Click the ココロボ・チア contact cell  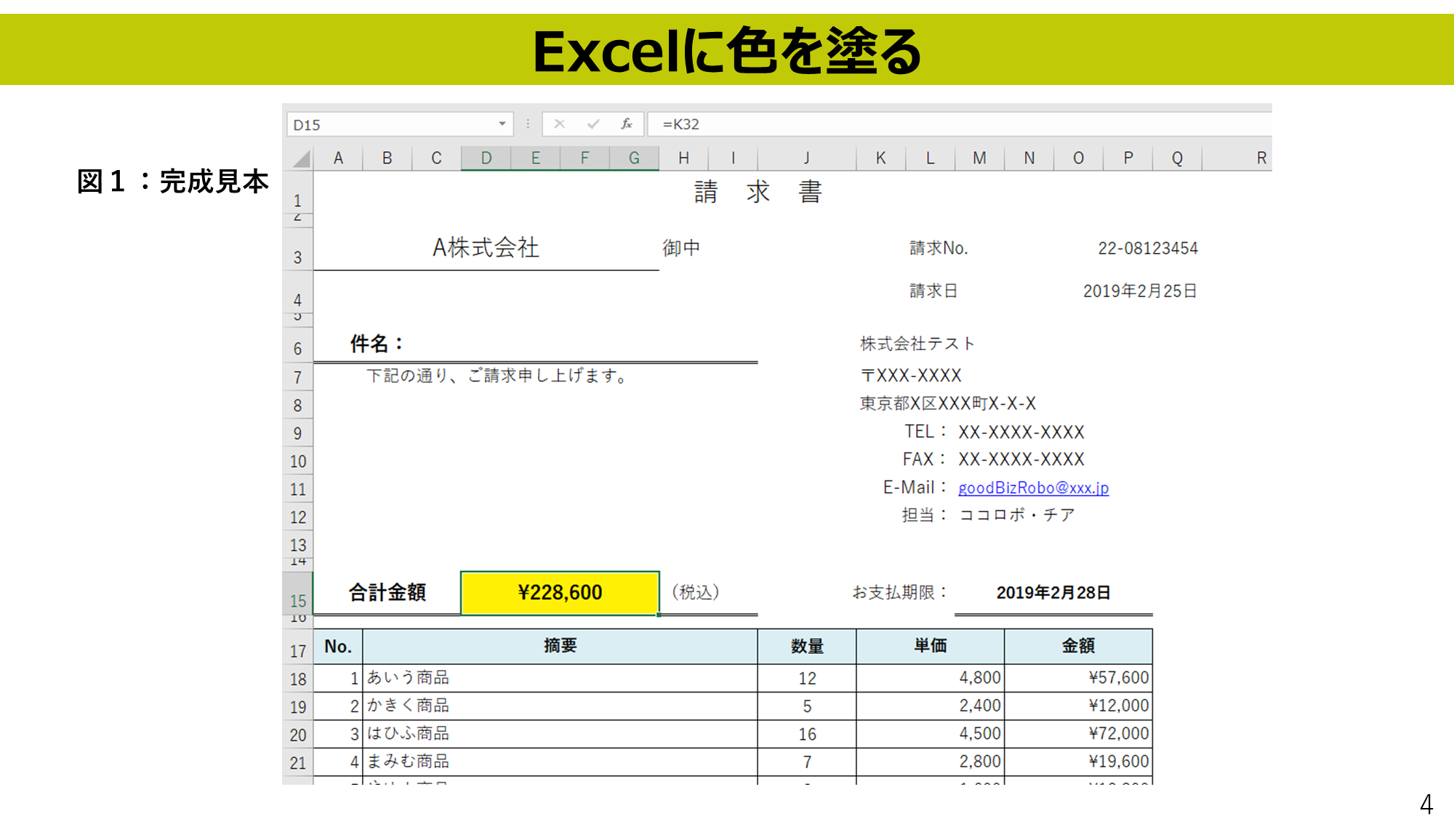click(x=1017, y=515)
